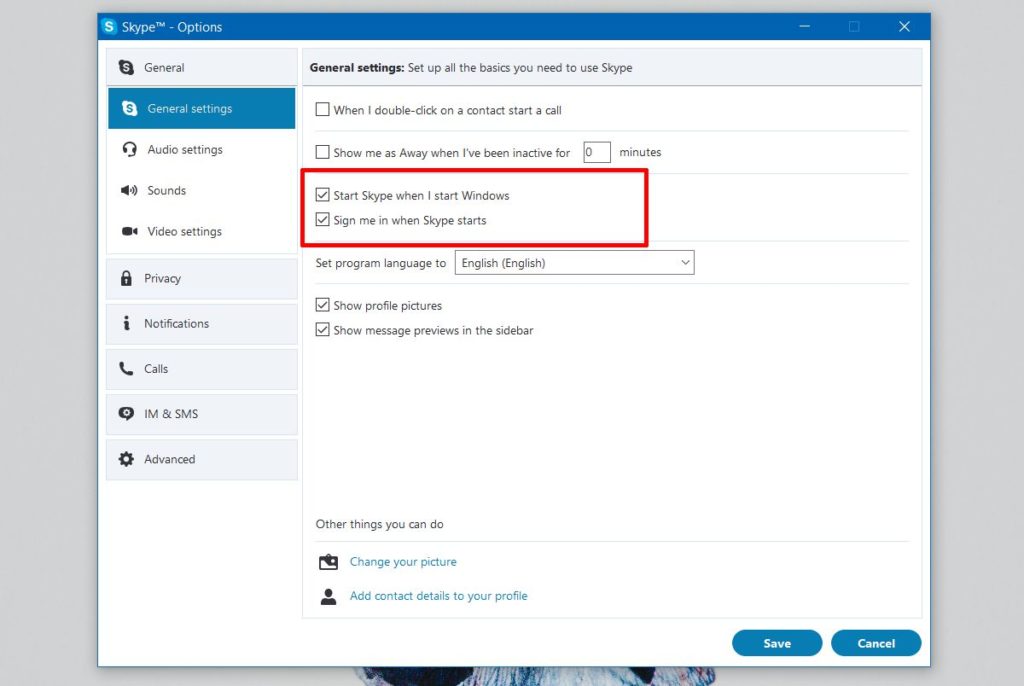Open the program language dropdown
The width and height of the screenshot is (1024, 686).
tap(686, 262)
